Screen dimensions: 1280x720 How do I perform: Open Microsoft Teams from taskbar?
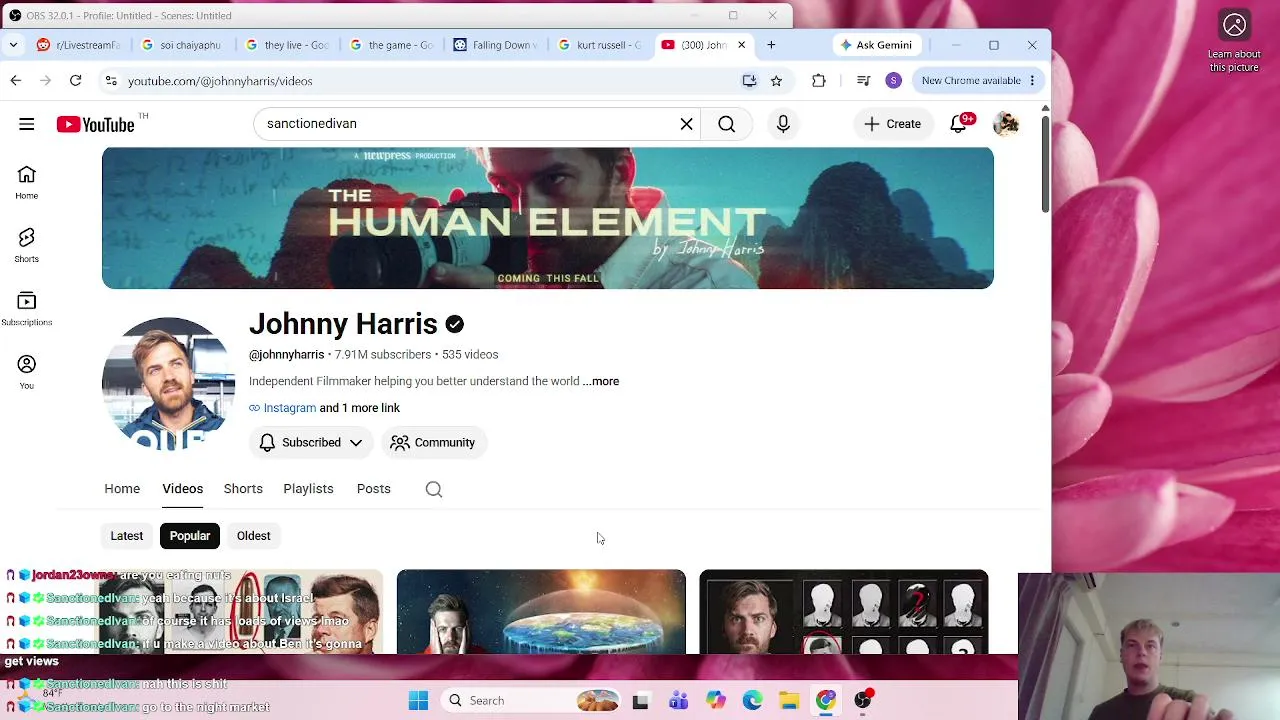click(x=678, y=701)
